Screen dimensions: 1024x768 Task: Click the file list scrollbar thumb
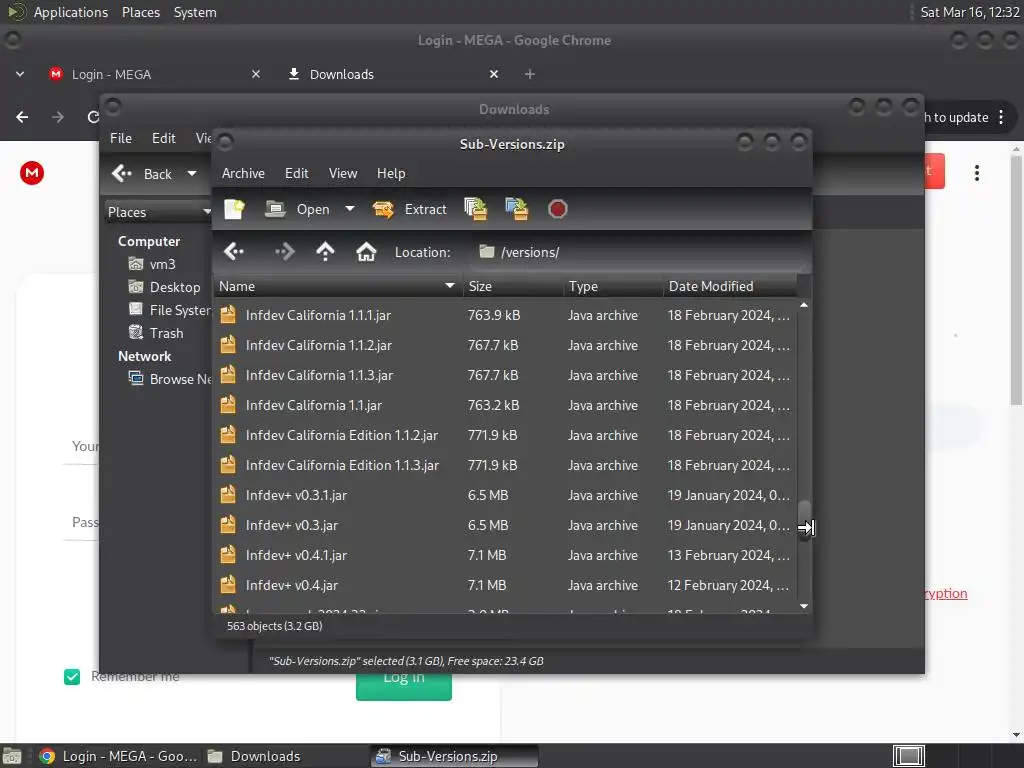pyautogui.click(x=805, y=520)
